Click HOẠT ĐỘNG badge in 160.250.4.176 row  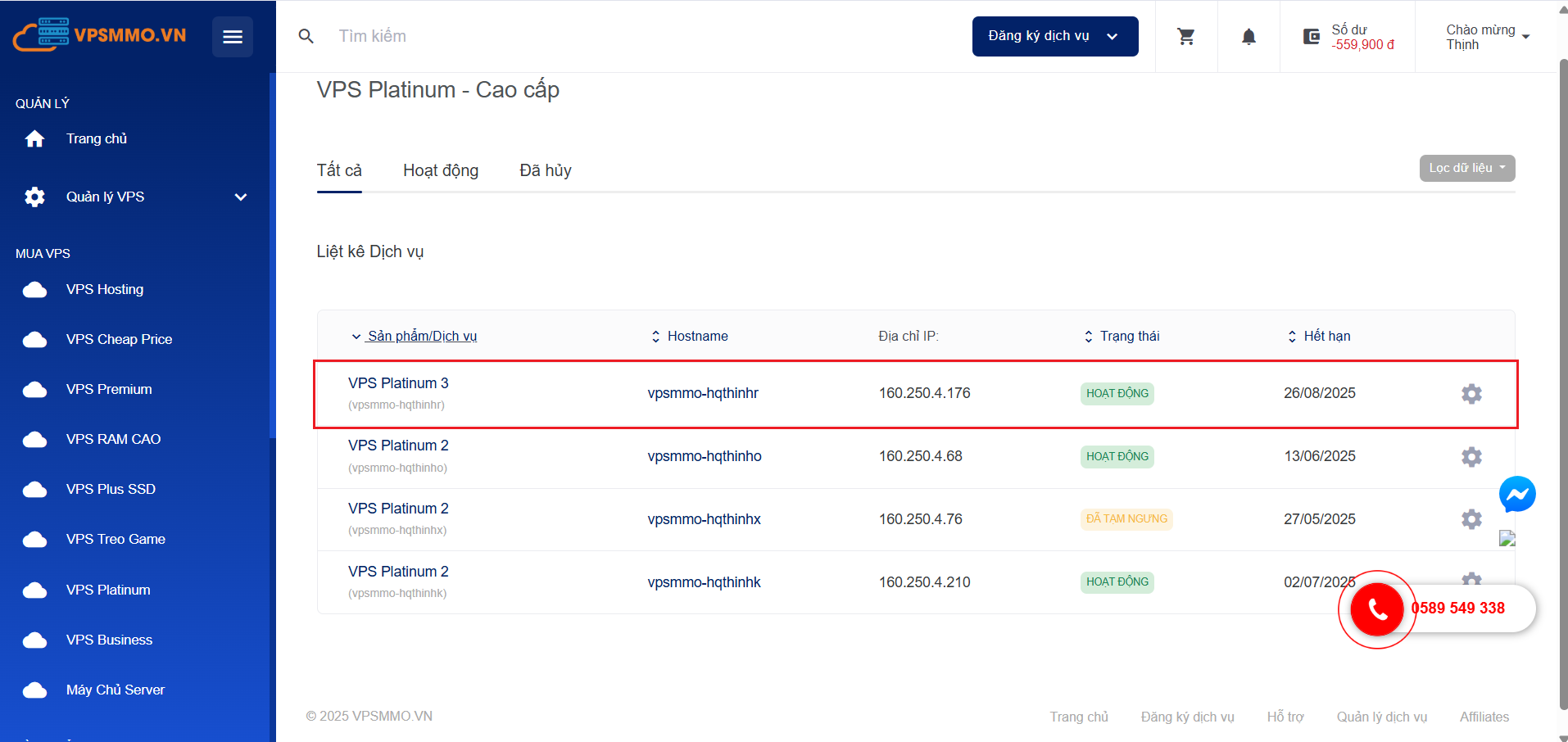[x=1117, y=394]
